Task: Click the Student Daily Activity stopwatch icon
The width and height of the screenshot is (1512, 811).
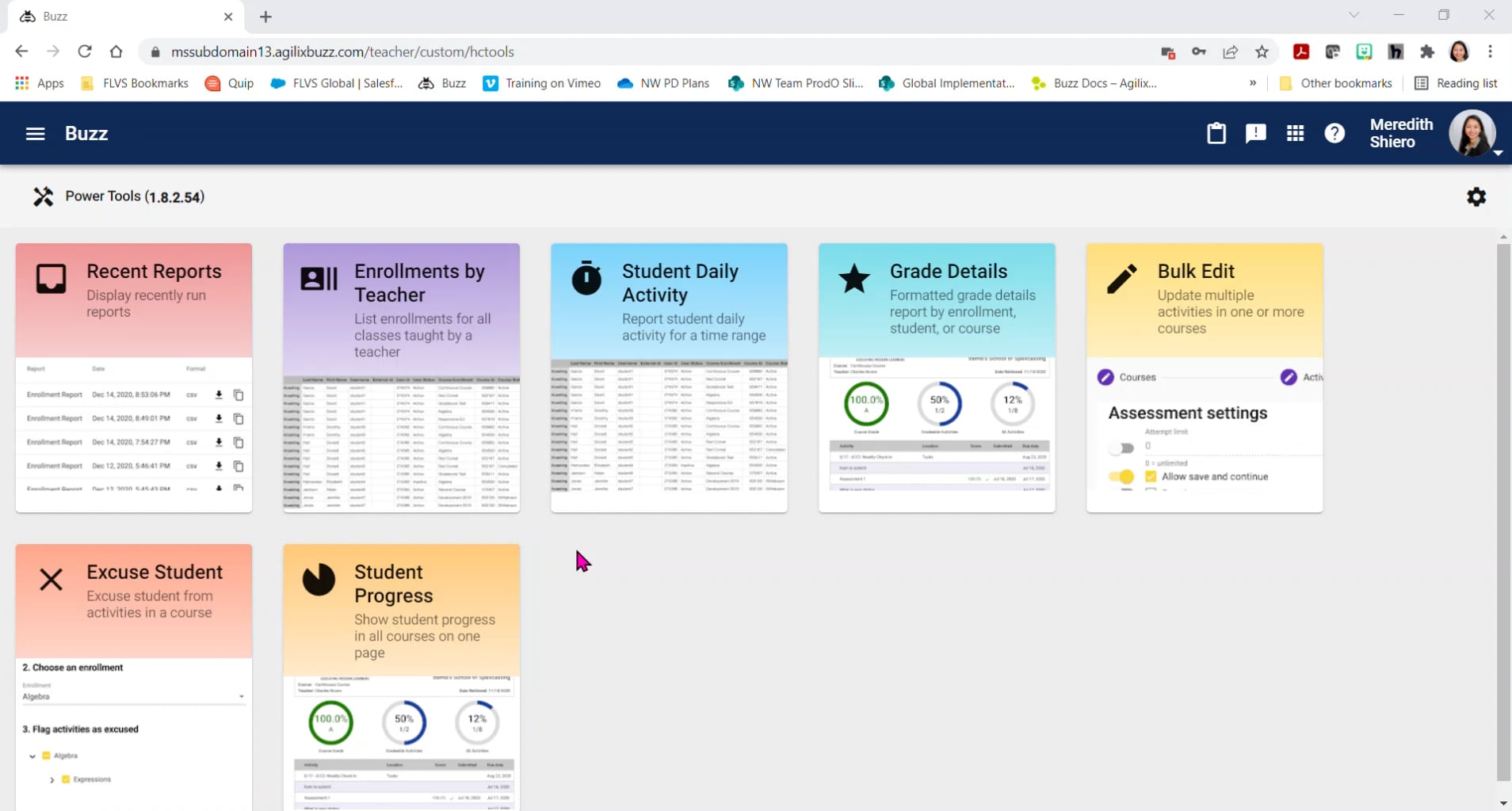Action: point(586,278)
